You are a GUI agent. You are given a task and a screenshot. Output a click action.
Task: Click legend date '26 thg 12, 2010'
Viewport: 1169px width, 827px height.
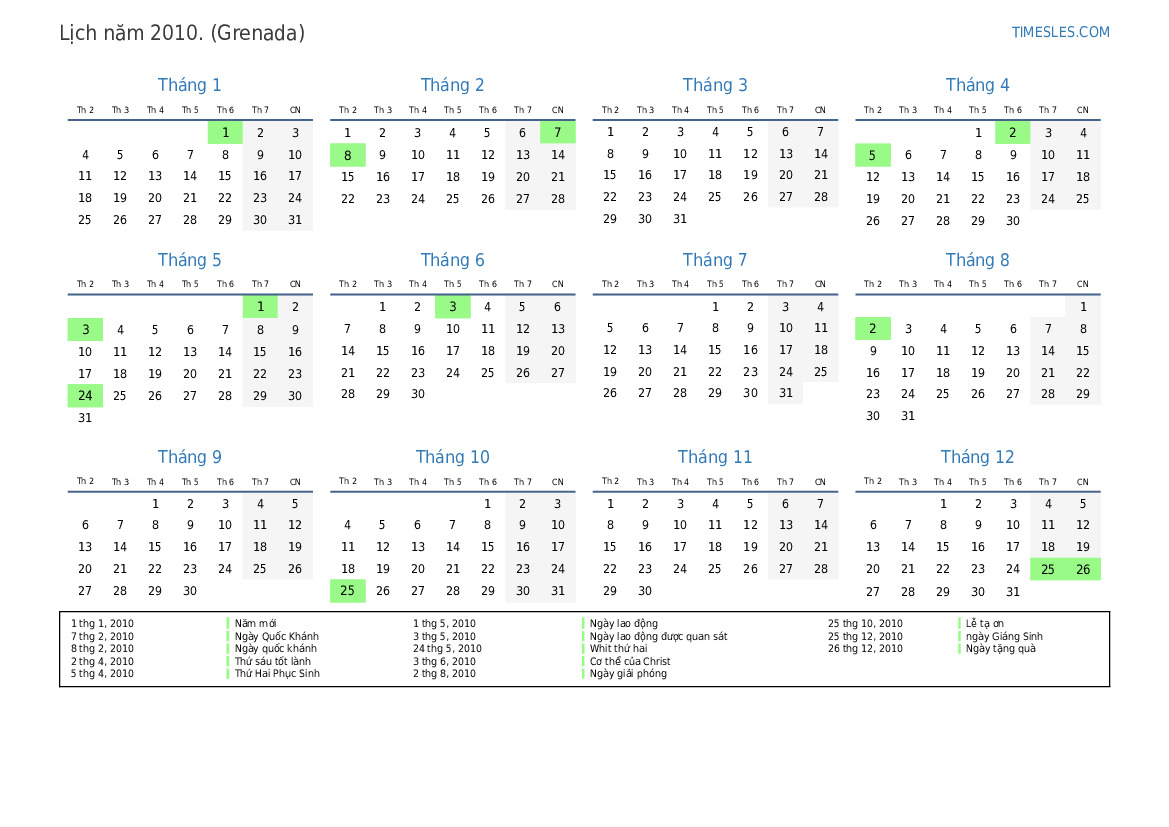pos(865,649)
